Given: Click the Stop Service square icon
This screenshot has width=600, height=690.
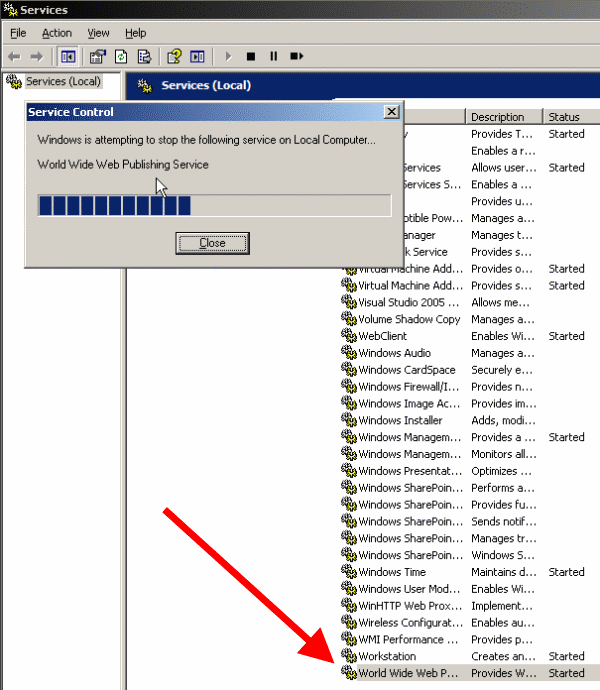Looking at the screenshot, I should tap(251, 56).
